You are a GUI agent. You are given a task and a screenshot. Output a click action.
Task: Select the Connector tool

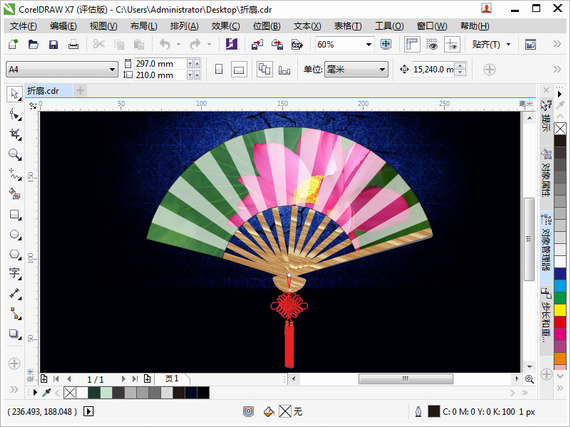pos(15,313)
